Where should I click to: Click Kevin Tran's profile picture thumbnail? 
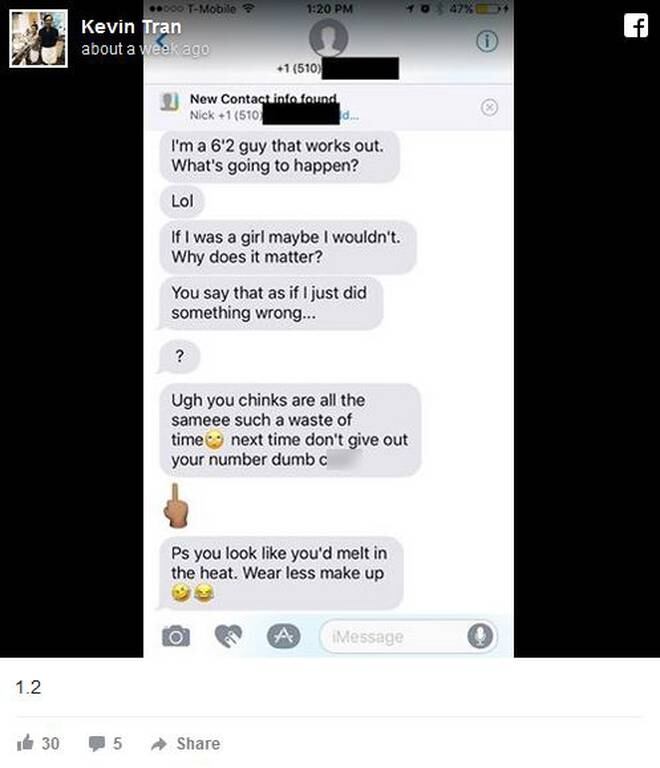pos(38,38)
